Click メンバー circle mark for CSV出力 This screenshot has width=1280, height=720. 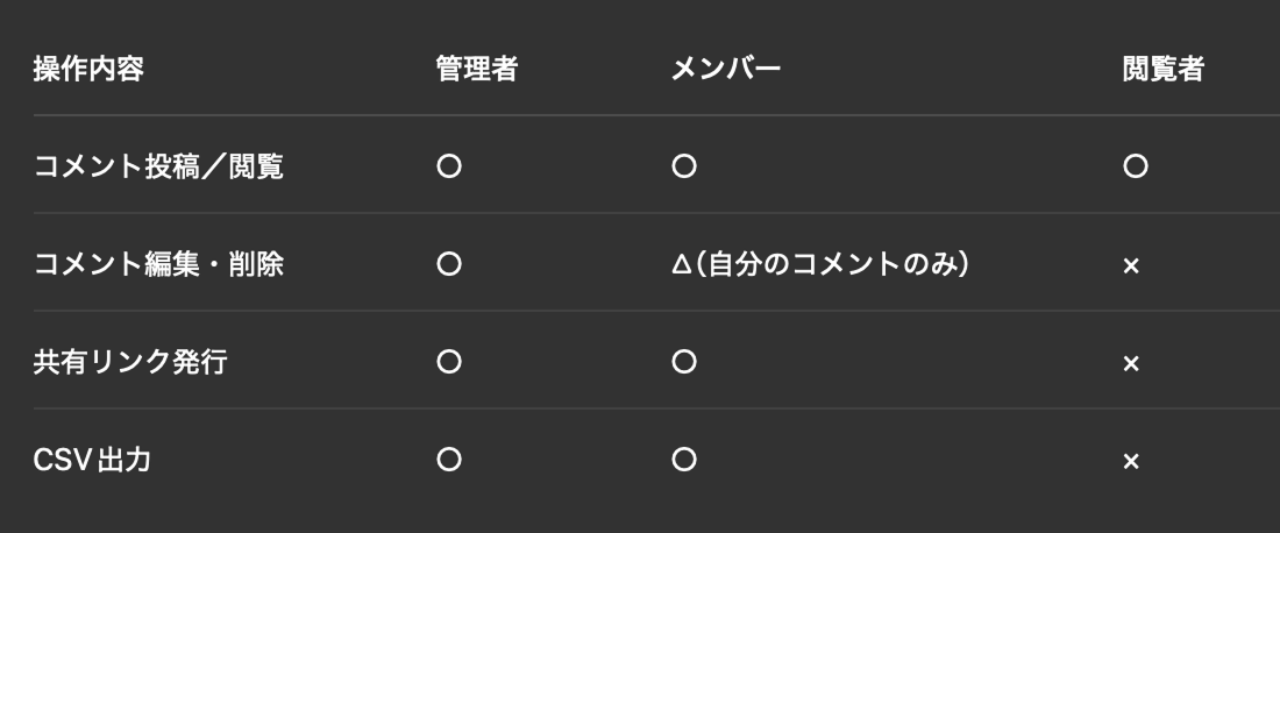click(x=684, y=460)
